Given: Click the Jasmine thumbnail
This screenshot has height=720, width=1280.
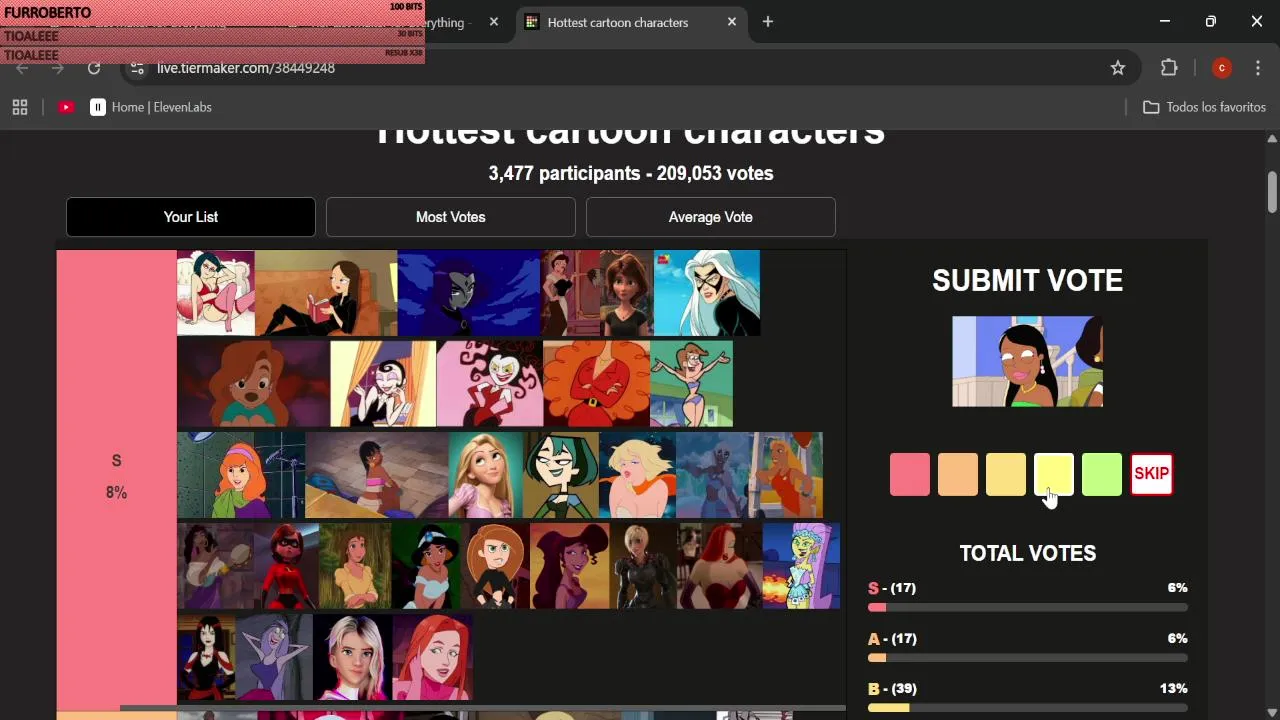Looking at the screenshot, I should coord(427,566).
